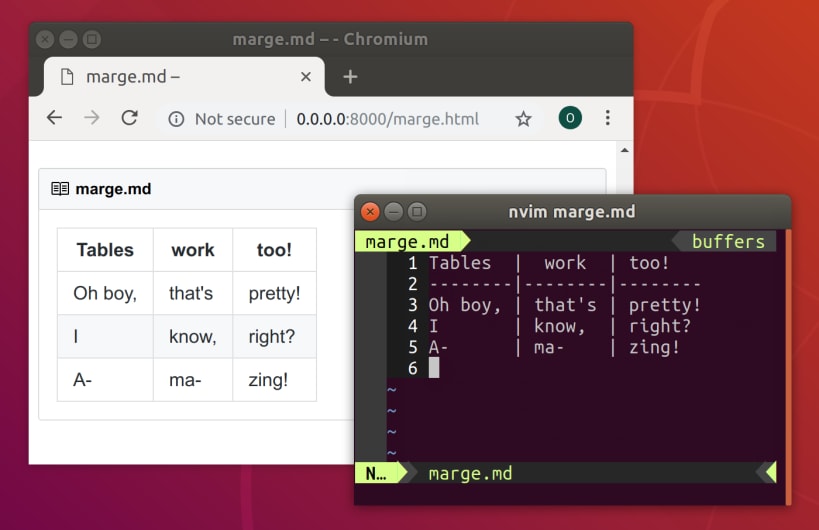Click the ma- cell in rendered table
The image size is (819, 530).
[x=193, y=380]
